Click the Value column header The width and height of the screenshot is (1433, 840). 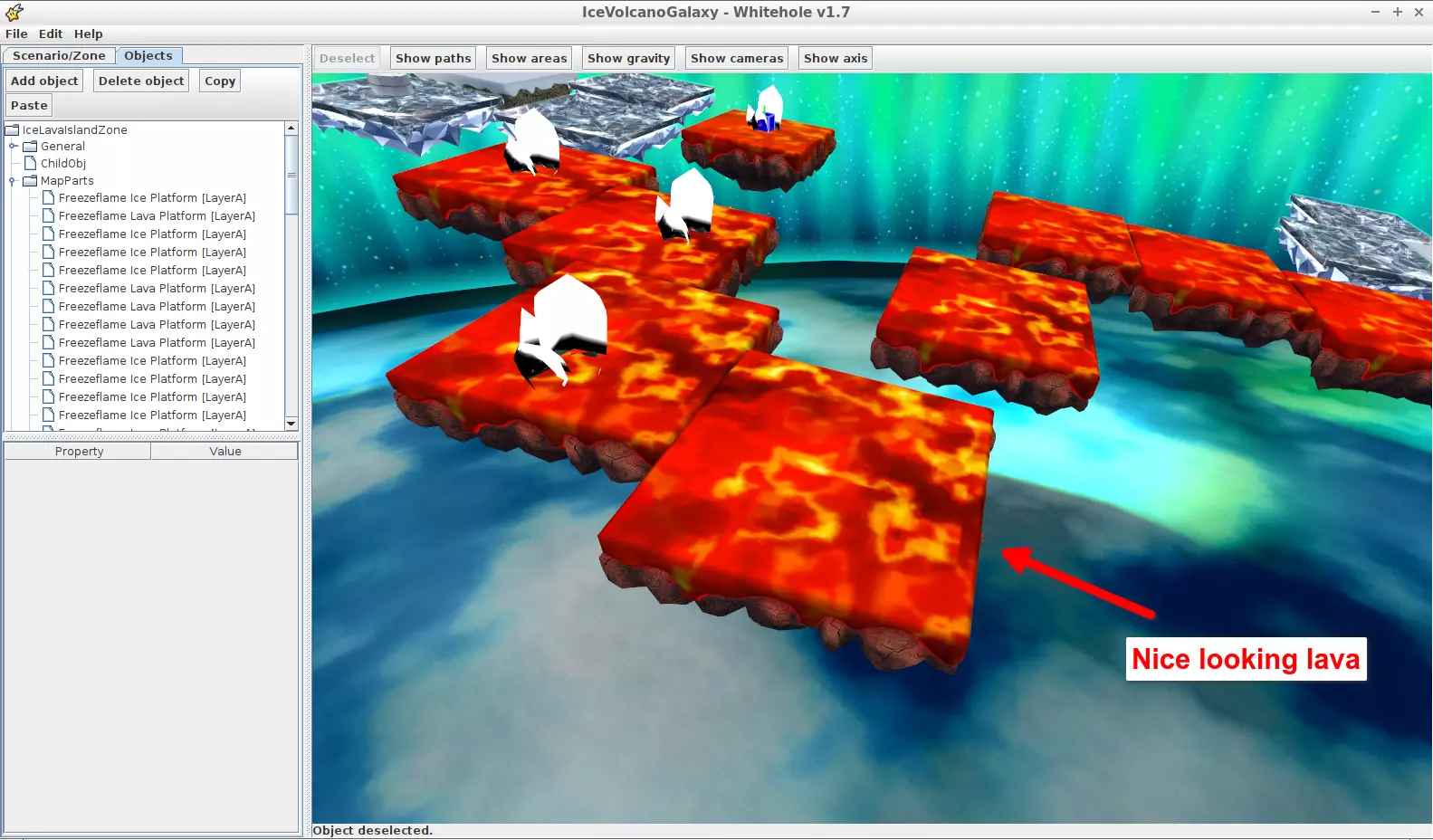(225, 451)
